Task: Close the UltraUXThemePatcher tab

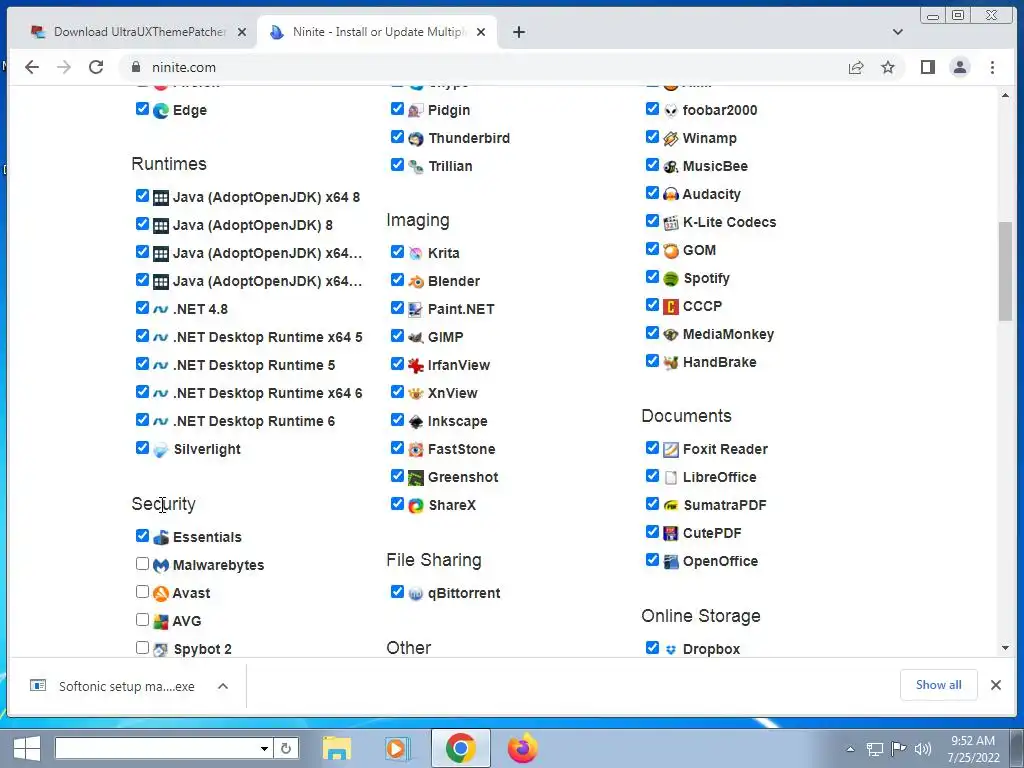Action: point(242,32)
